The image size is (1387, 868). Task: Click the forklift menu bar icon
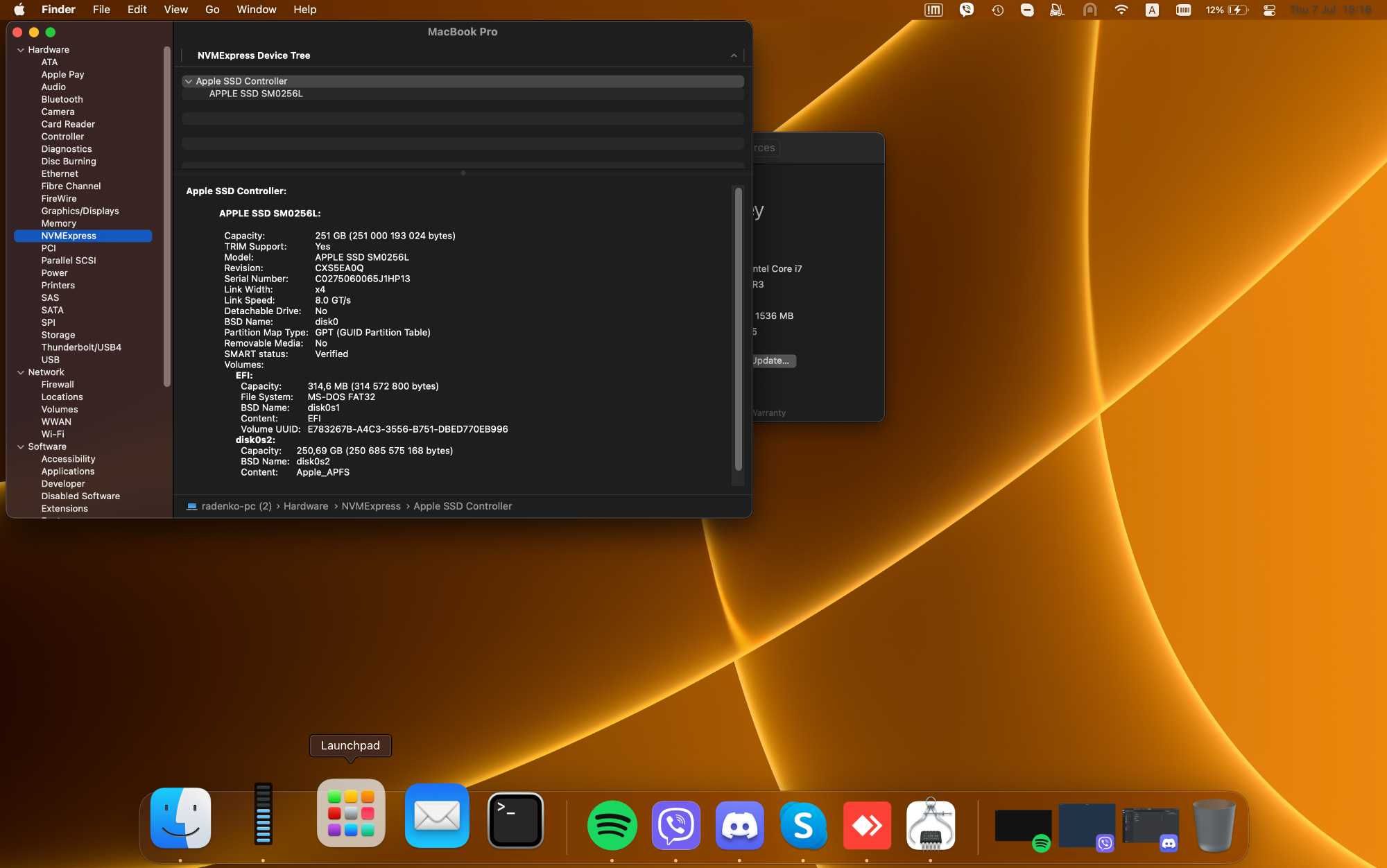1058,10
